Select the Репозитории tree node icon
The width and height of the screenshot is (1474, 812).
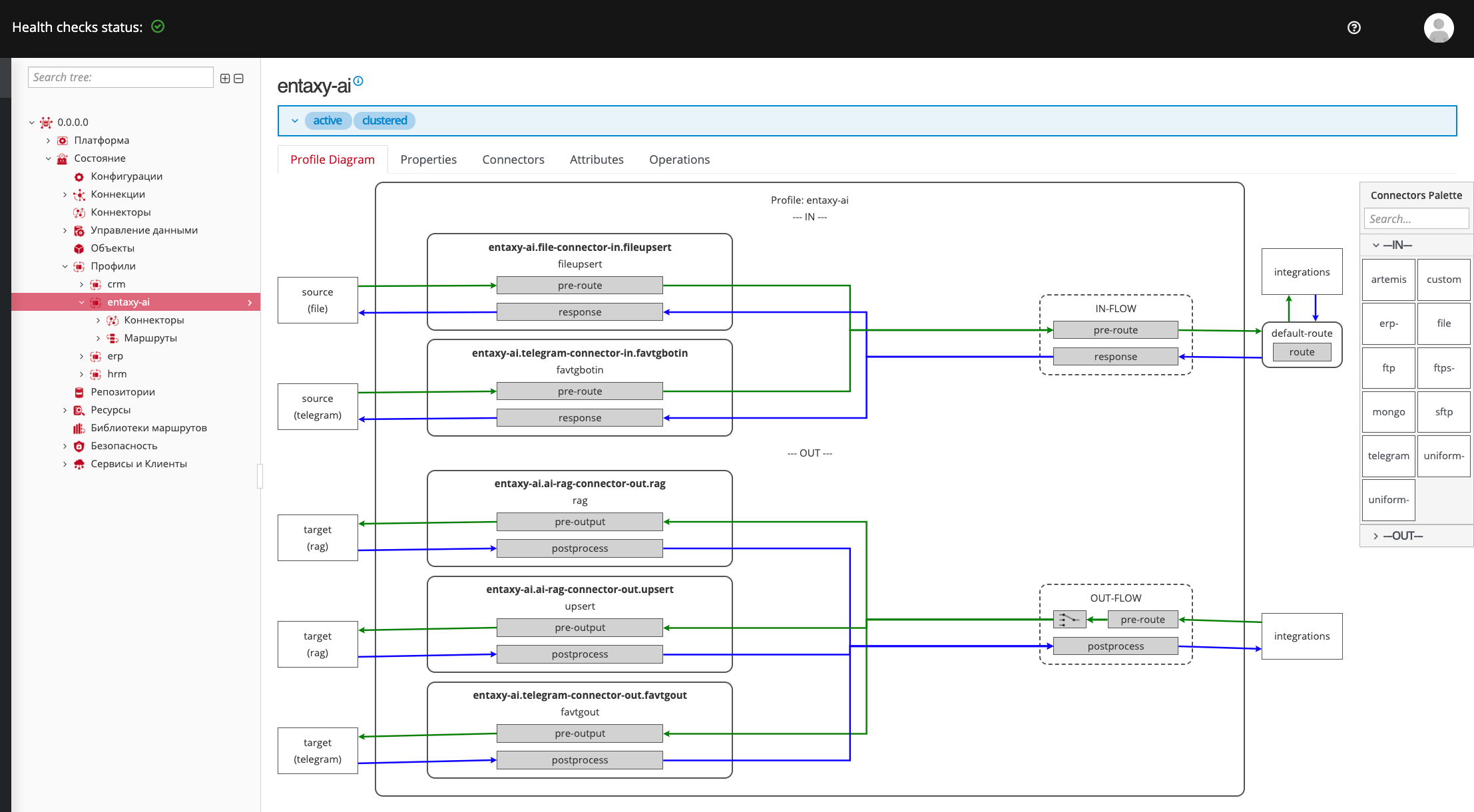tap(79, 392)
